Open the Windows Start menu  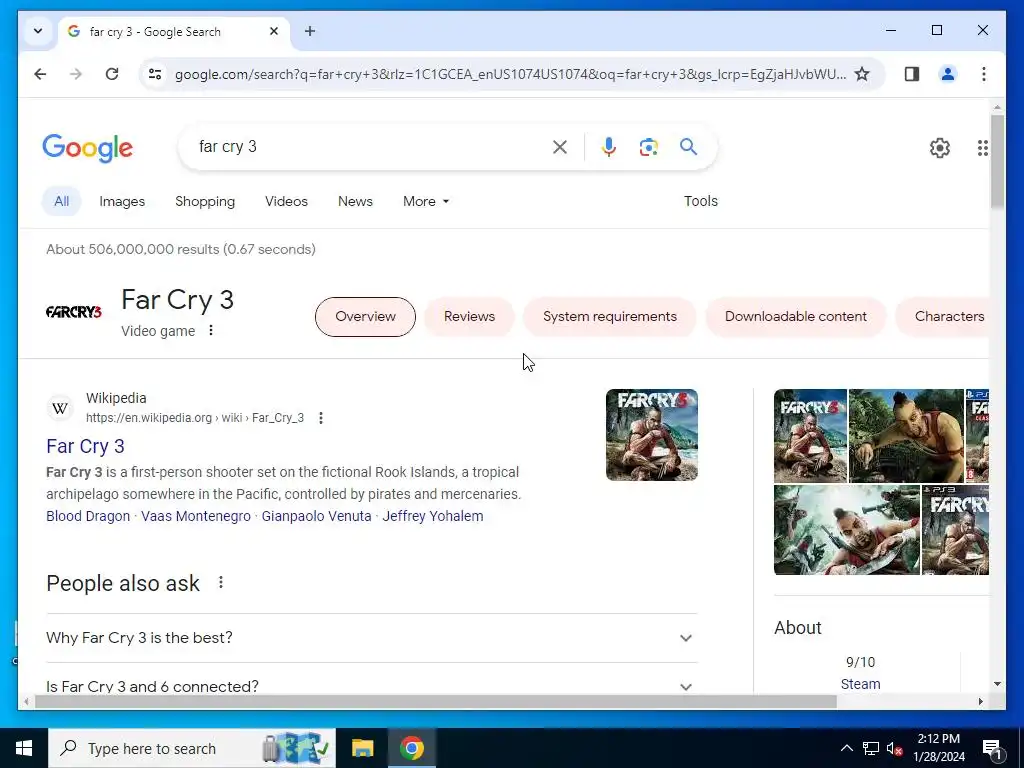click(24, 748)
